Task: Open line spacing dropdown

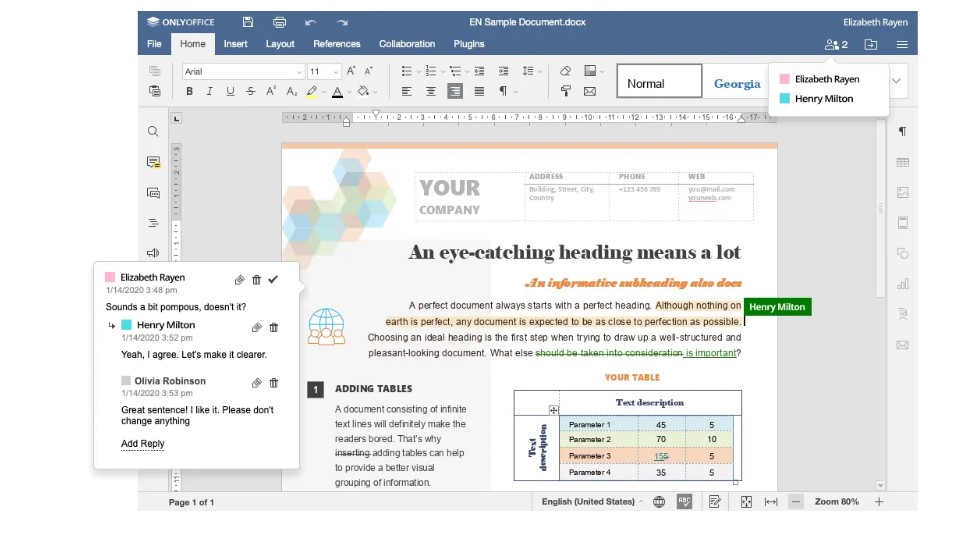Action: coord(531,71)
